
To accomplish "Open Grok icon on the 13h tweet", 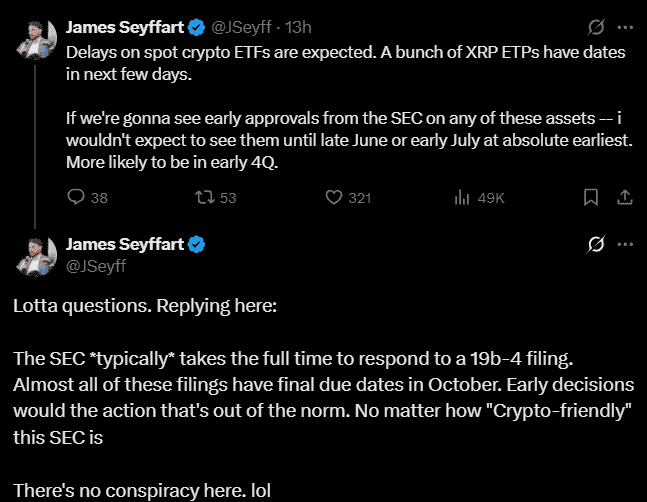I will 596,27.
